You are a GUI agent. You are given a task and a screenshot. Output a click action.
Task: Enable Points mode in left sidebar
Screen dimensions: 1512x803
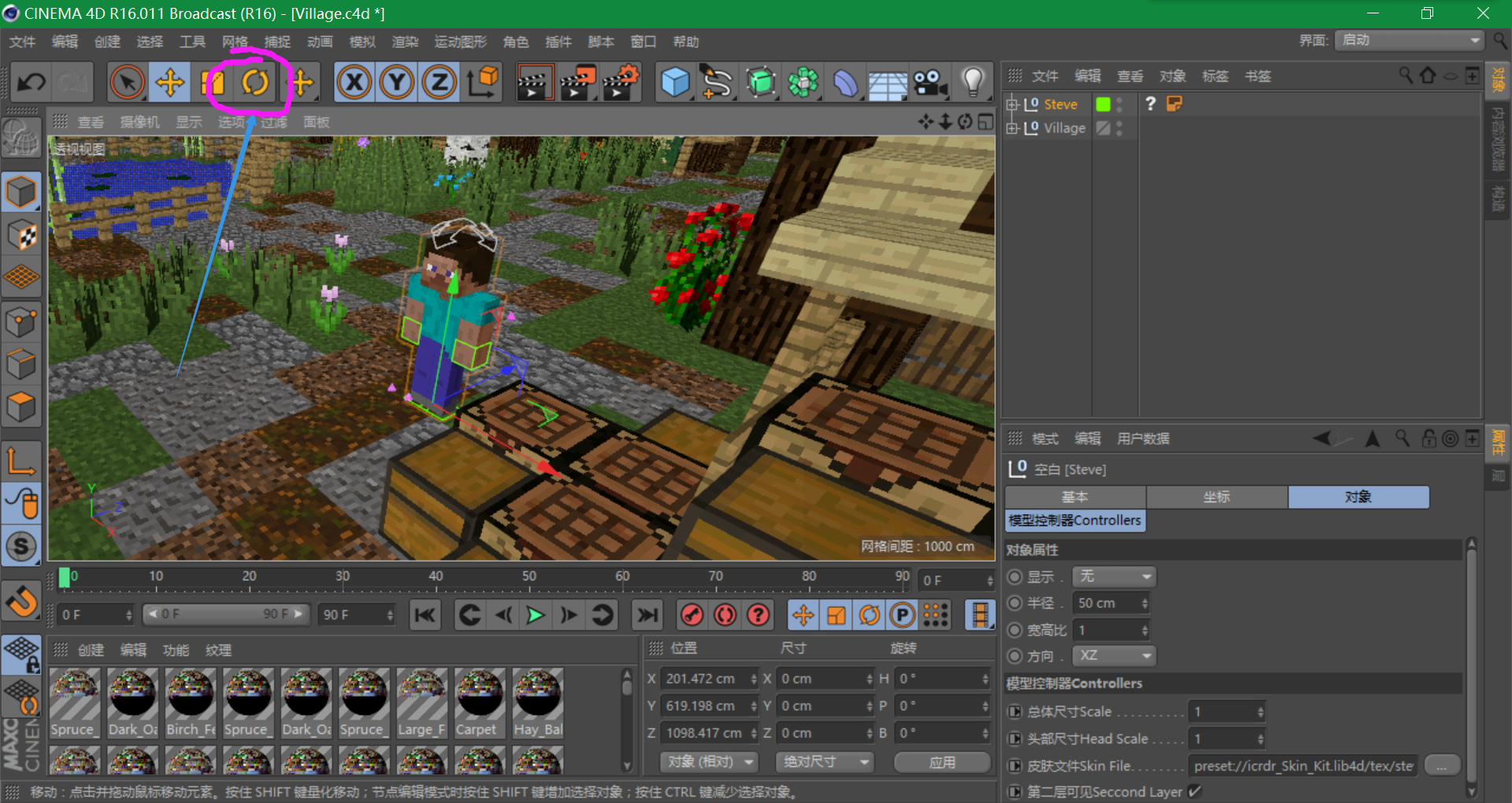click(x=21, y=322)
